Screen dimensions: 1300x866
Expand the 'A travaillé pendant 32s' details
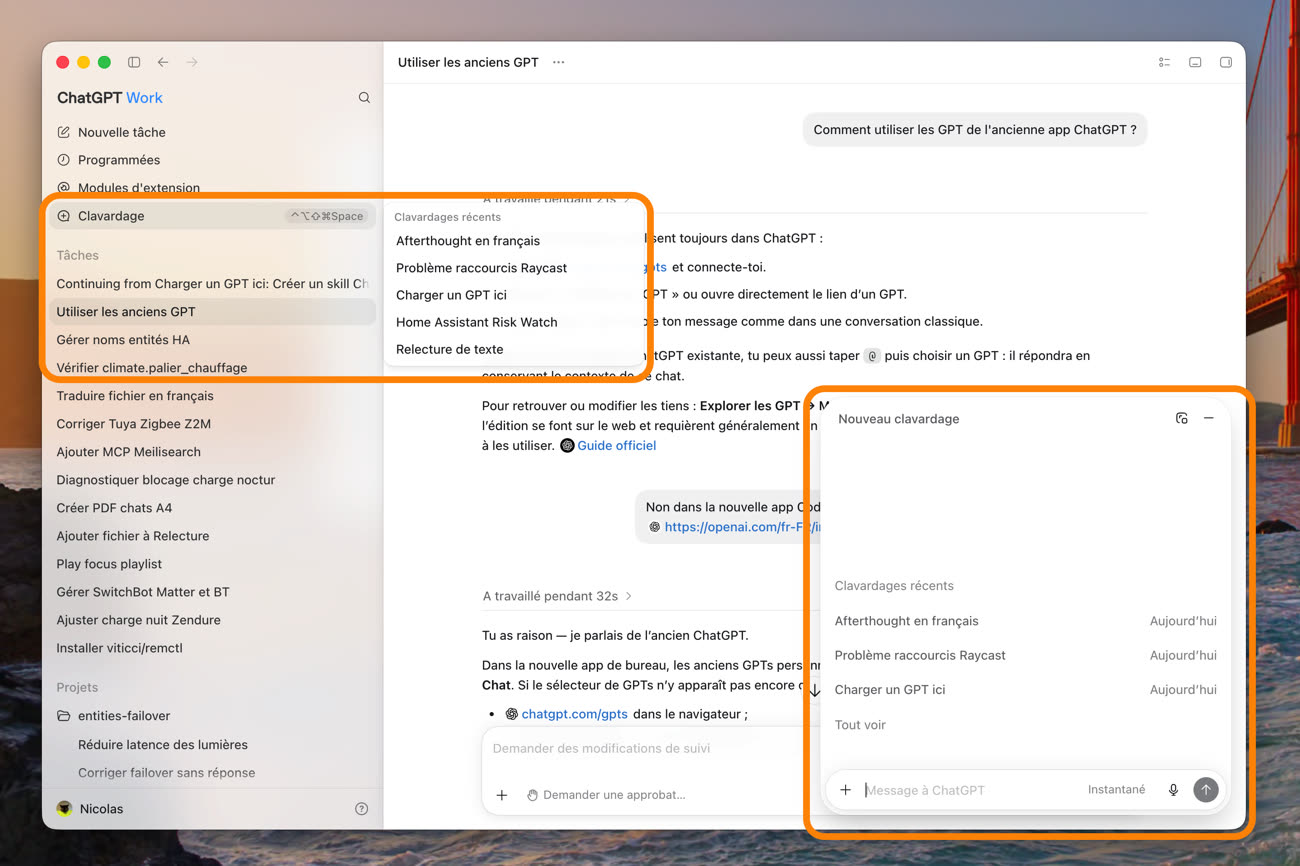tap(557, 596)
